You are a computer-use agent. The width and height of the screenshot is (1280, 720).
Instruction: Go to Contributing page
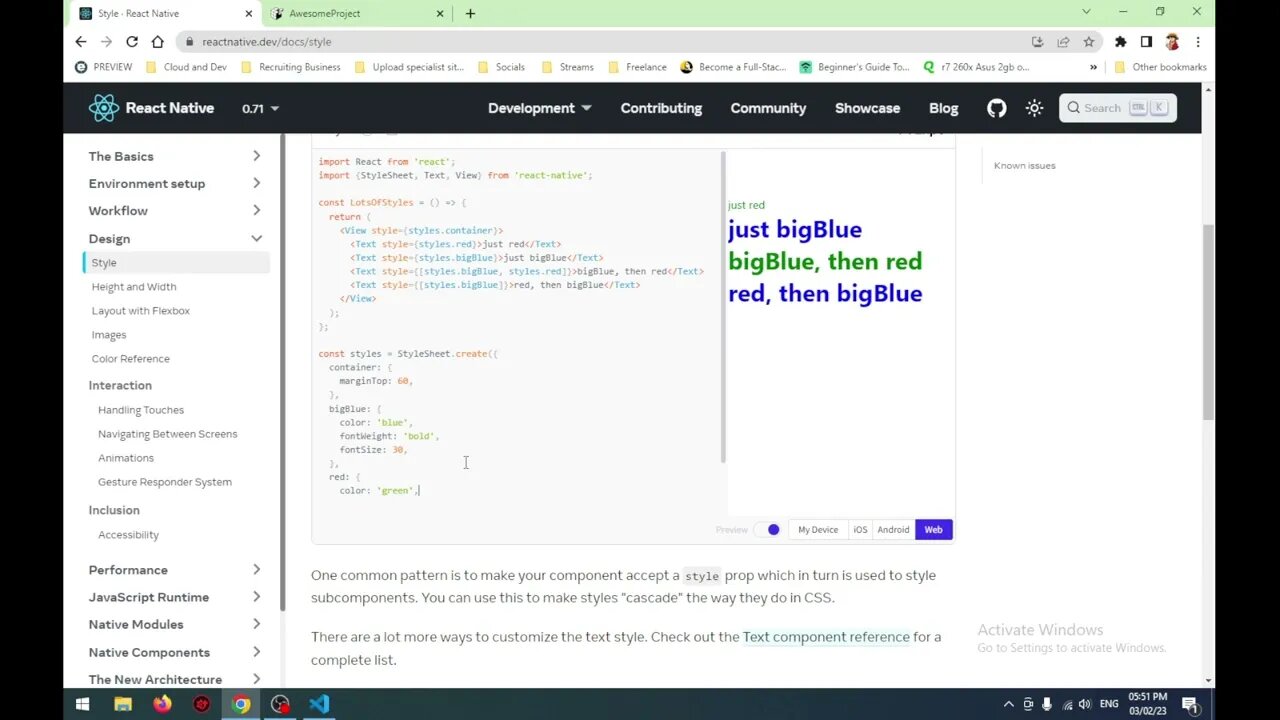661,108
